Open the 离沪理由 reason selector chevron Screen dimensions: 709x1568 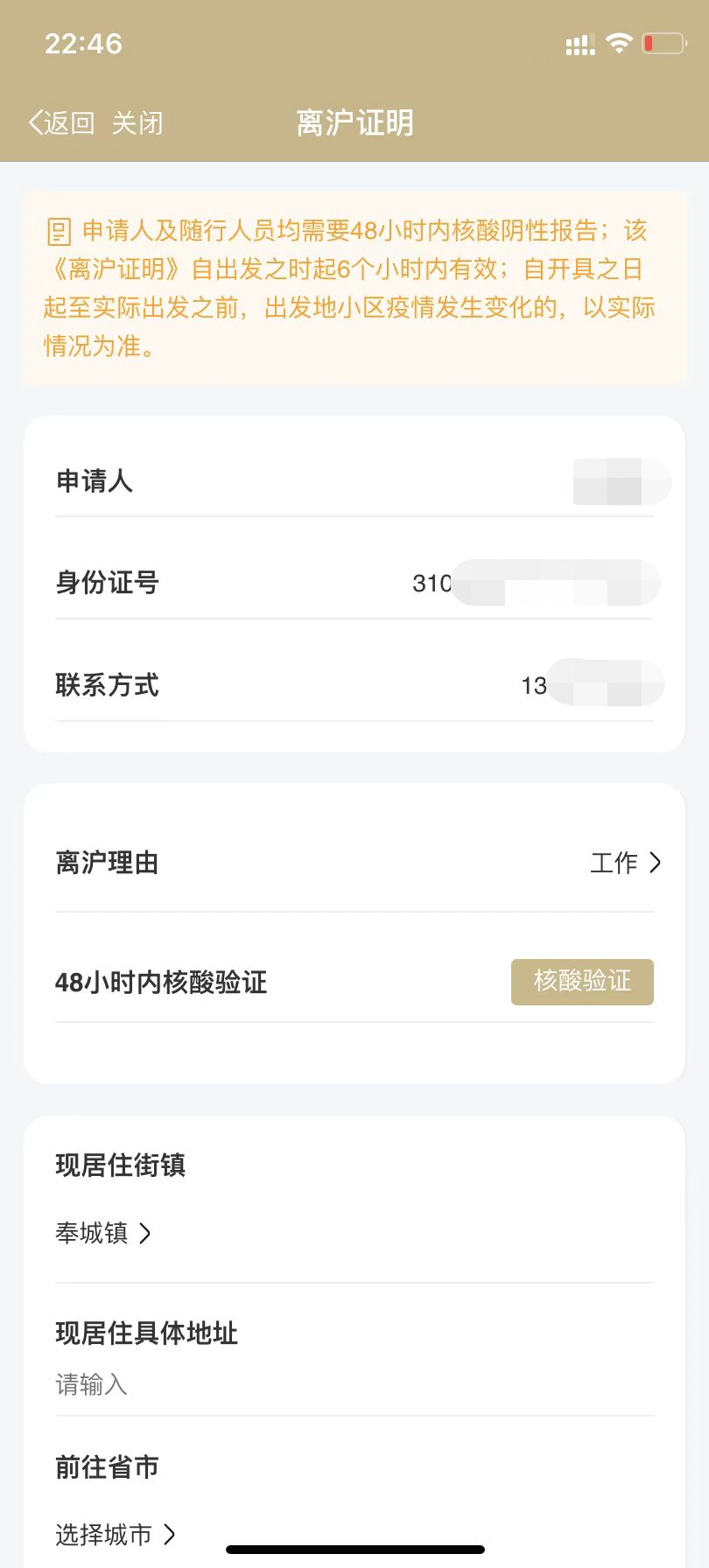pos(655,863)
